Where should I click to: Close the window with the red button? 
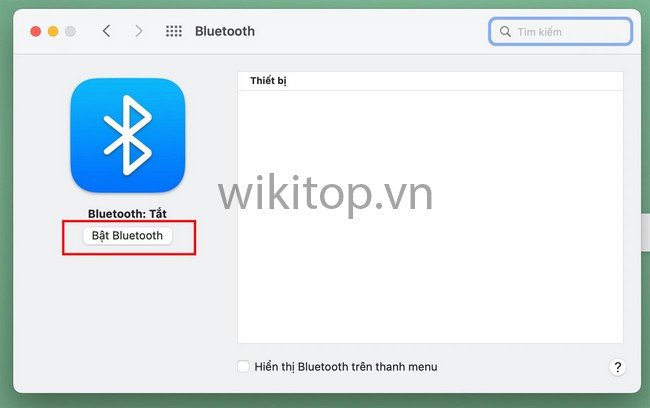(36, 32)
